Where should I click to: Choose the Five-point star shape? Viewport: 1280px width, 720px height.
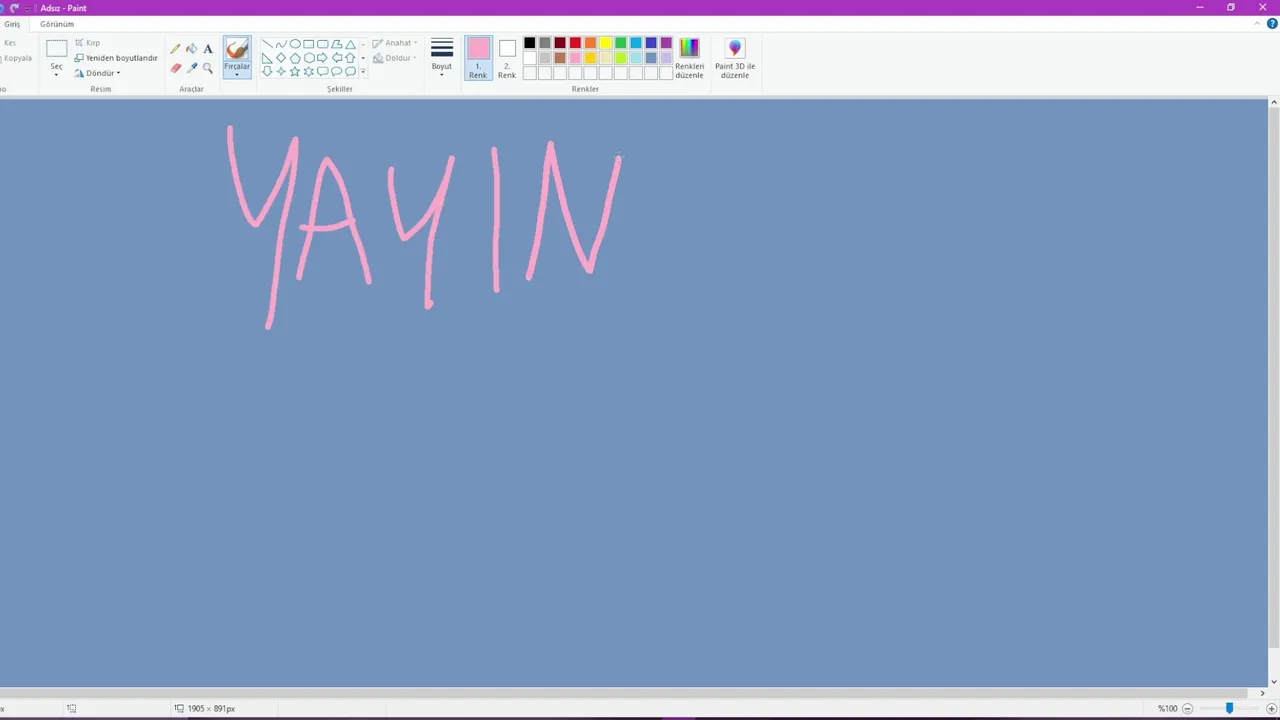[295, 71]
